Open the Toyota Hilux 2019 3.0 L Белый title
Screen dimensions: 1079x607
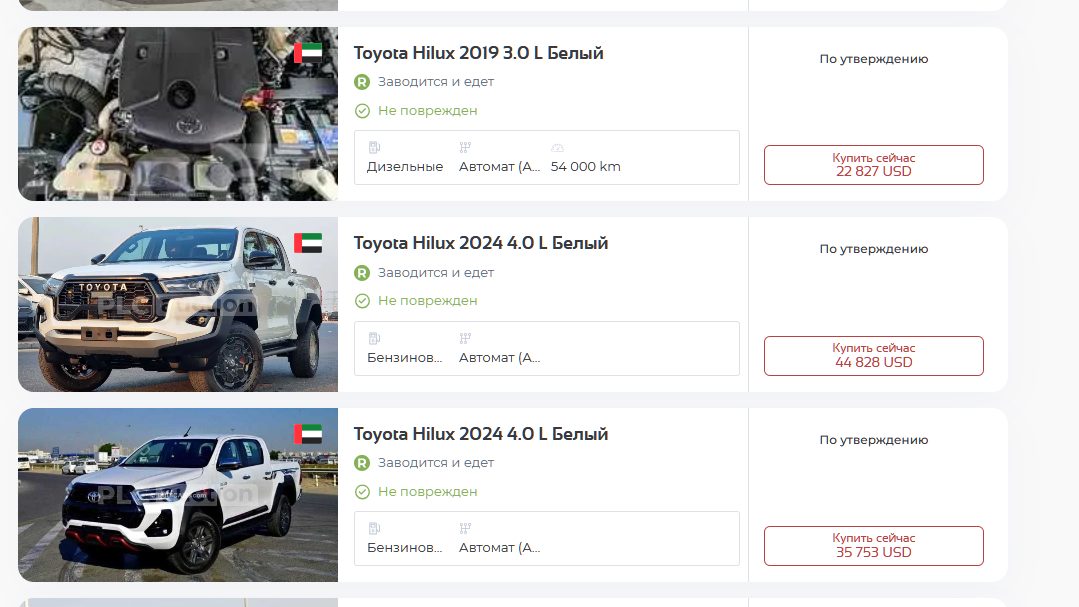[479, 53]
